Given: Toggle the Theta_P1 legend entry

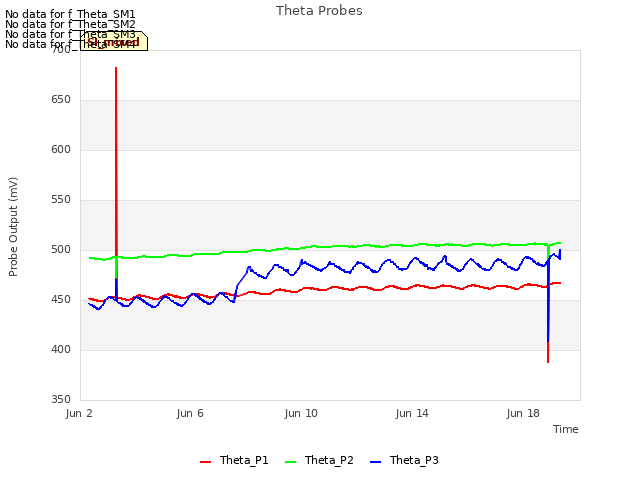Looking at the screenshot, I should tap(234, 460).
